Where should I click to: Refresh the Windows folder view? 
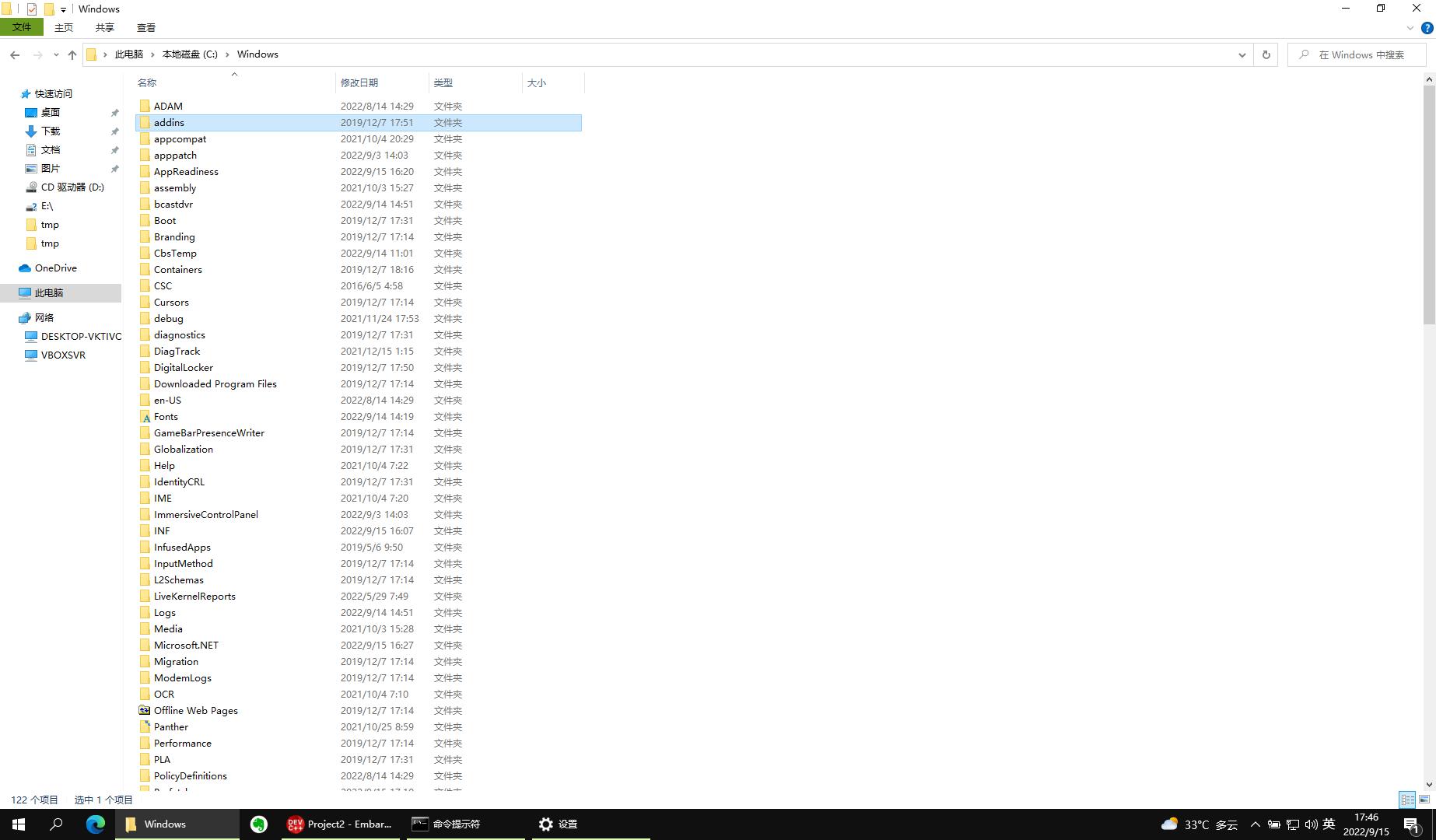coord(1266,54)
